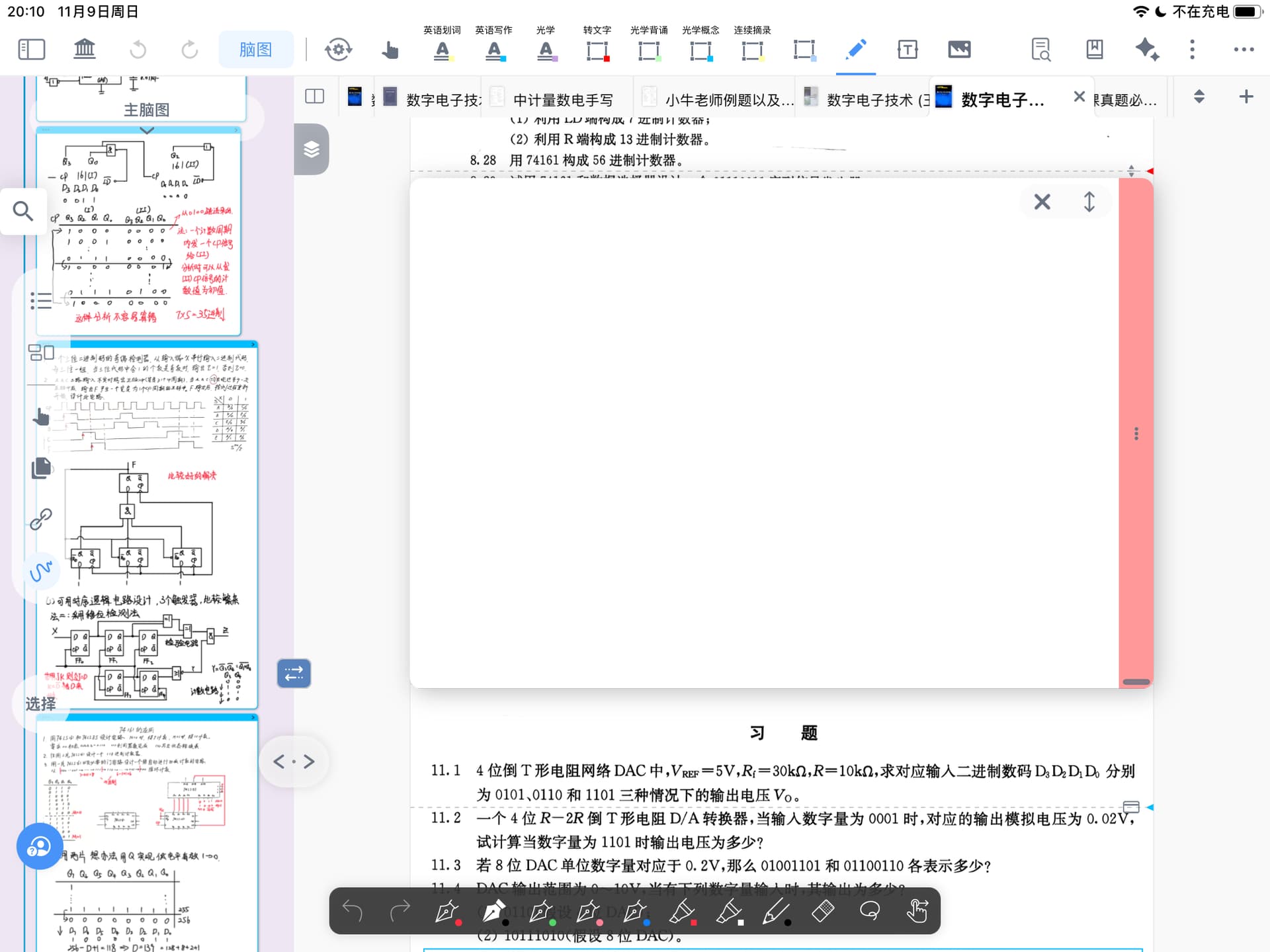Expand the blank note resize arrow
This screenshot has height=952, width=1270.
(1089, 202)
